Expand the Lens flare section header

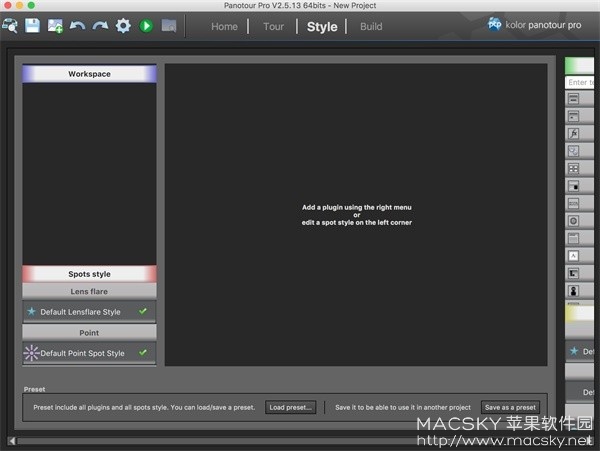(x=89, y=291)
